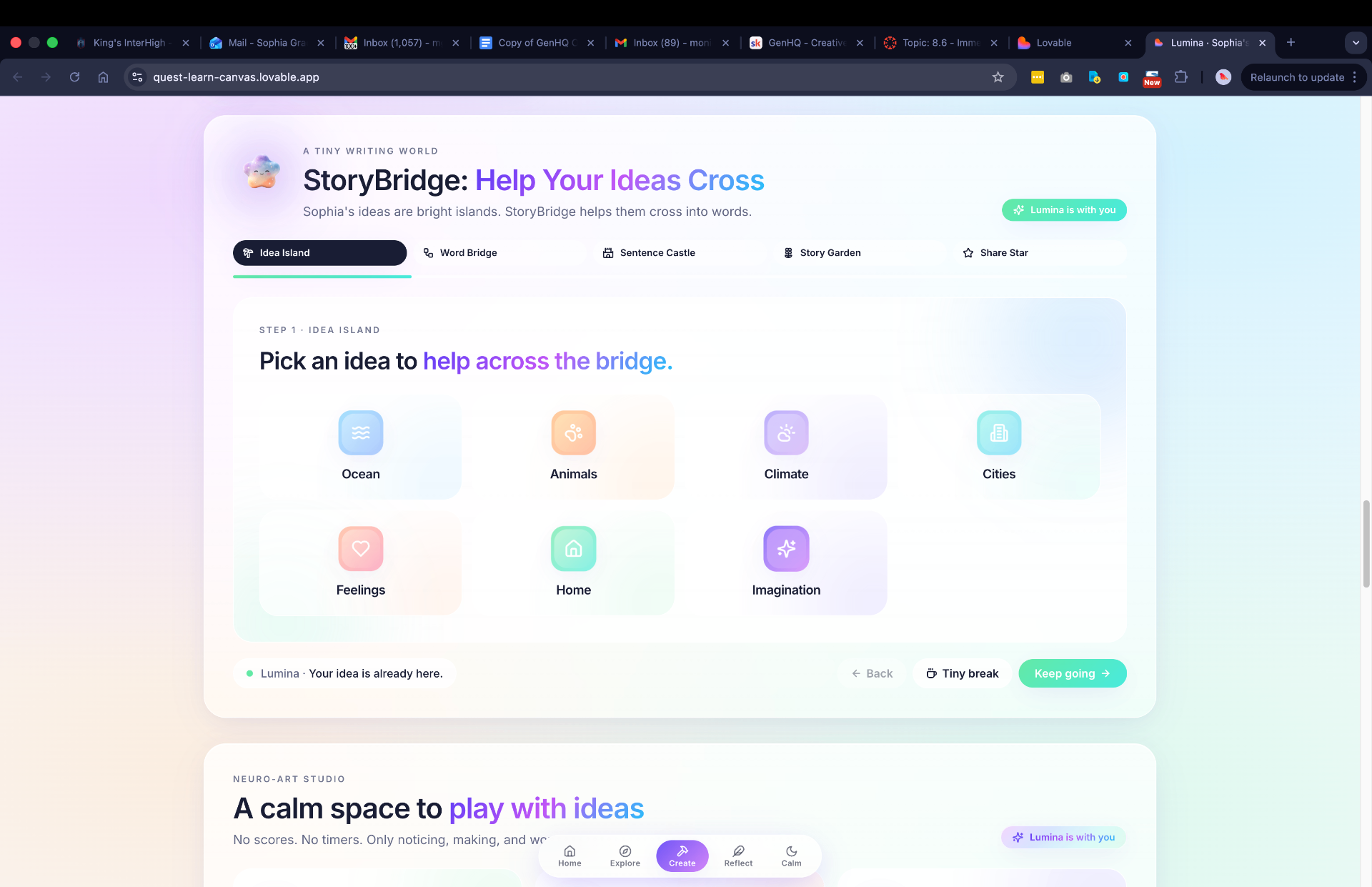Open Explore compass in bottom navigation
The image size is (1372, 887).
pyautogui.click(x=625, y=856)
